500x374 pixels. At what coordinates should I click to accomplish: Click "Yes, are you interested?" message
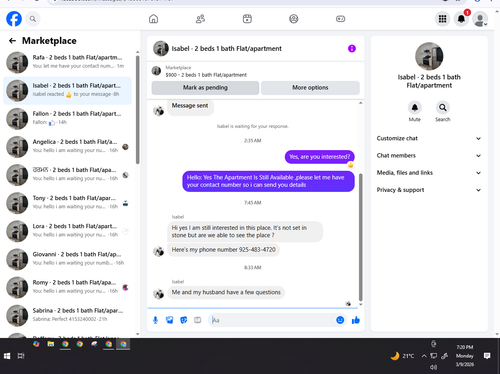pyautogui.click(x=319, y=157)
